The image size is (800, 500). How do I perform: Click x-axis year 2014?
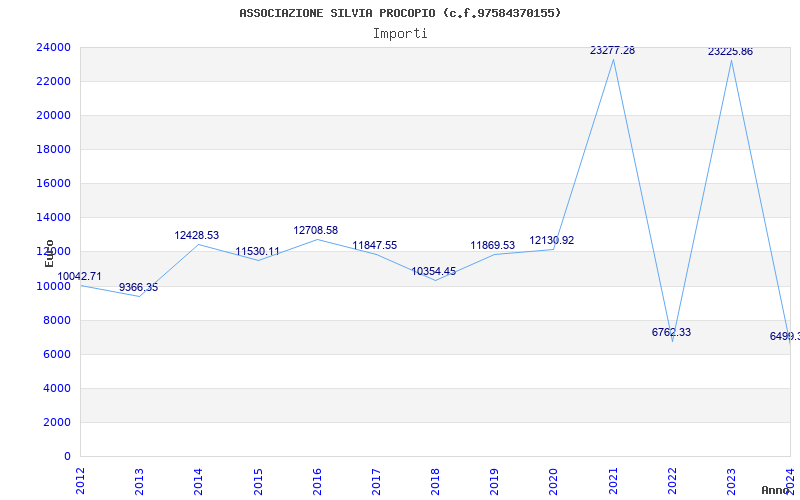198,481
